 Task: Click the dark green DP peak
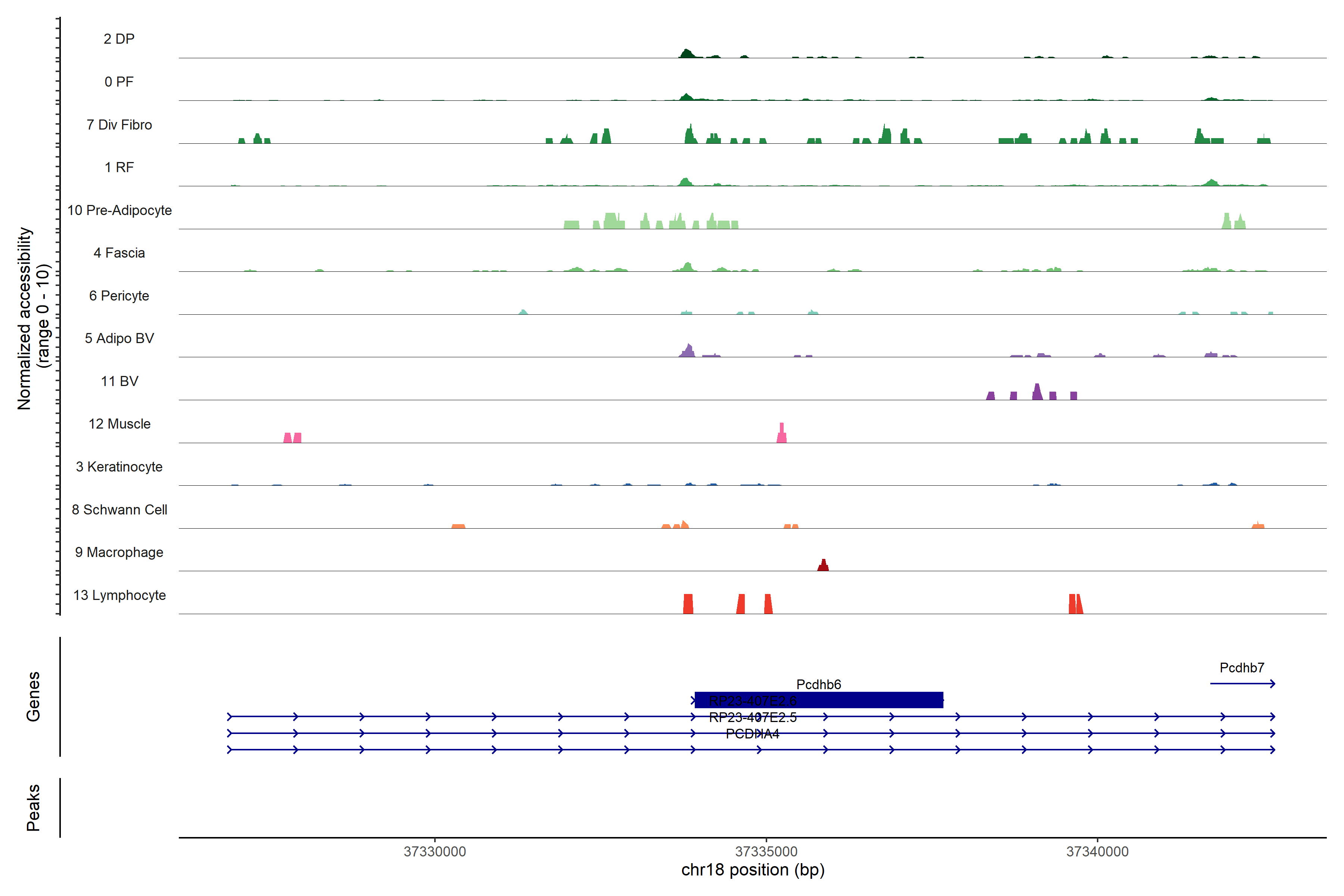click(x=687, y=54)
